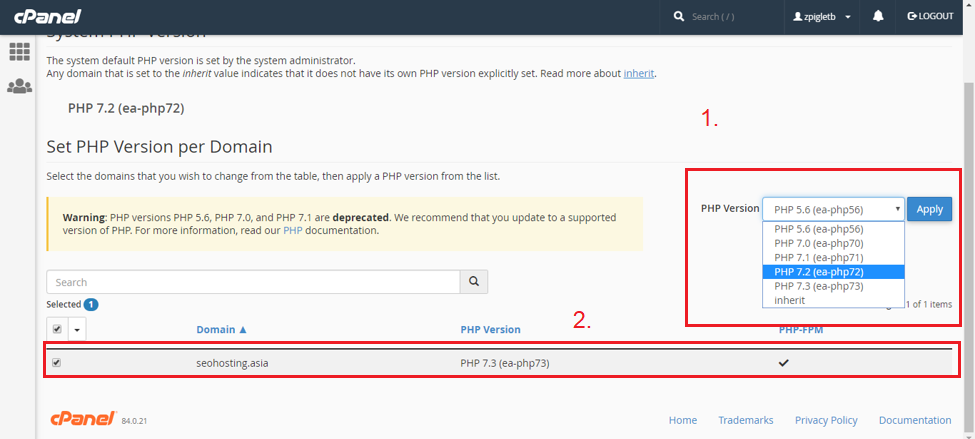
Task: Click LOGOUT in the top bar
Action: click(930, 17)
